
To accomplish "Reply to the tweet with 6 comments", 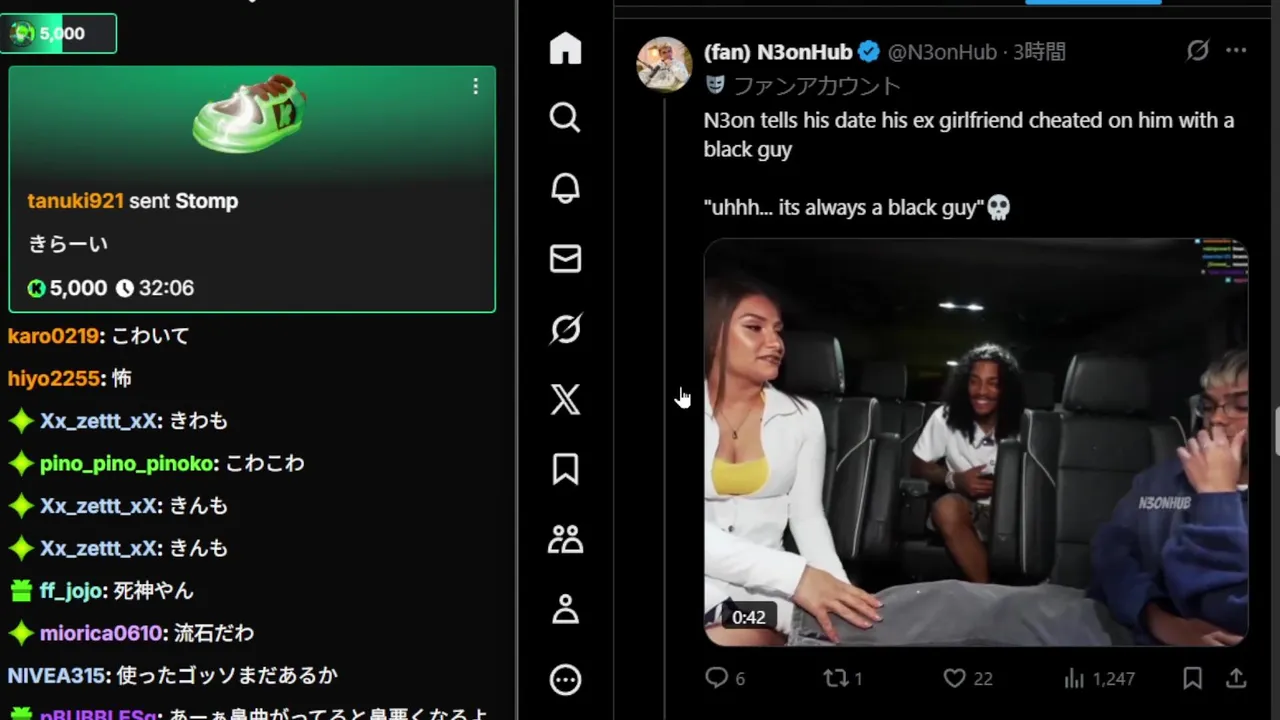I will coord(716,679).
